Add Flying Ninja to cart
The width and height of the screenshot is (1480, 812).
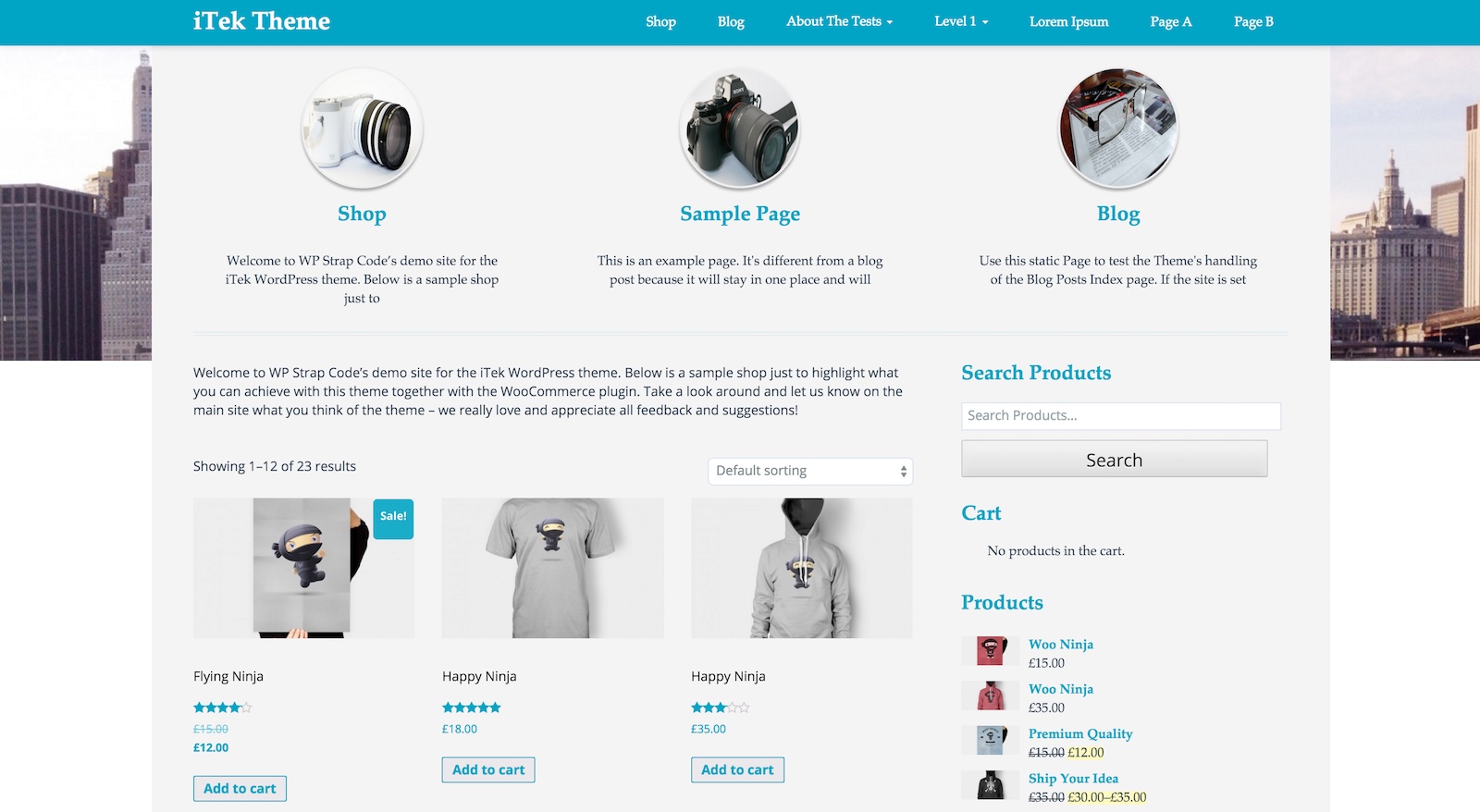pyautogui.click(x=240, y=788)
